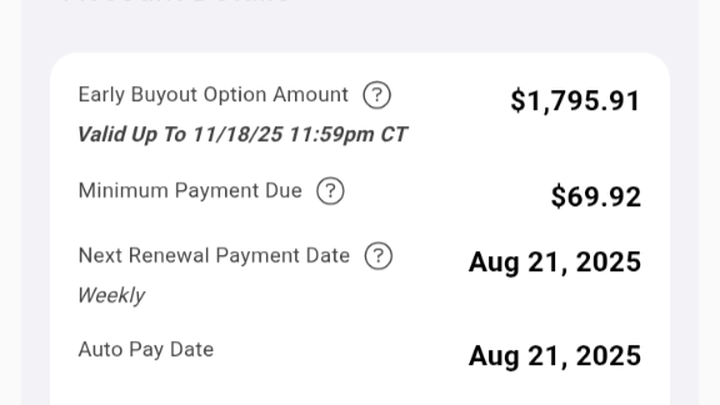Tap the Weekly frequency text
The image size is (720, 405).
[x=111, y=296]
